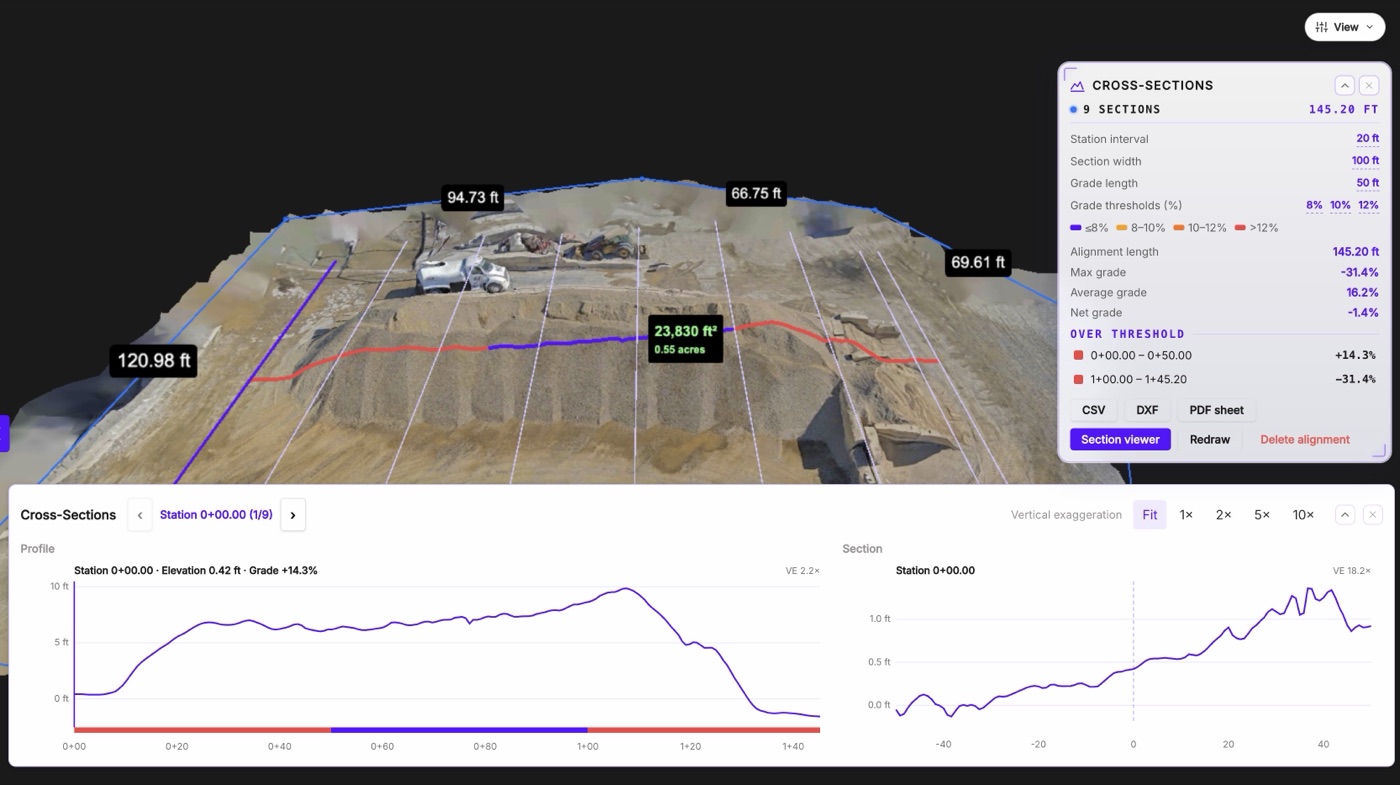Set vertical exaggeration to 1×
Screen dimensions: 1400x785
1186,515
